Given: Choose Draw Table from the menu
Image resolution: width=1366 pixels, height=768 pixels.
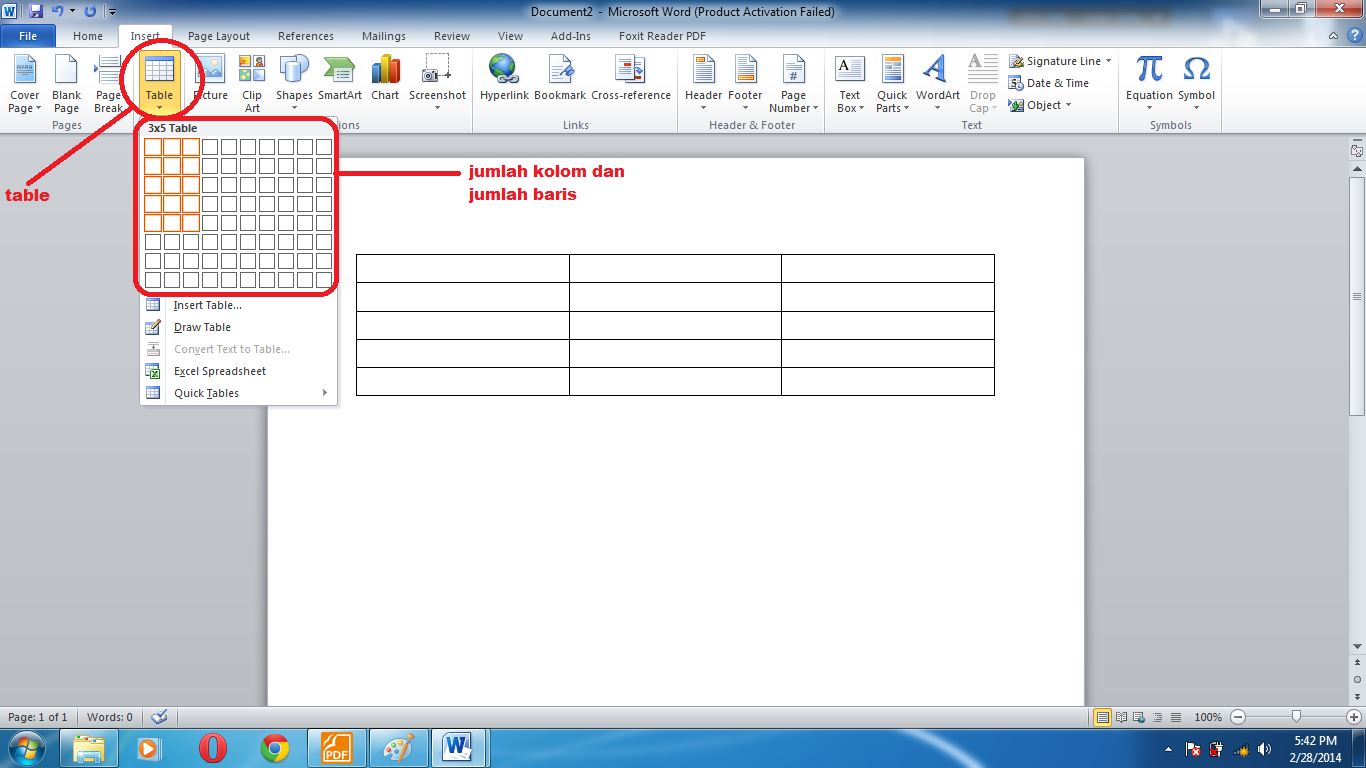Looking at the screenshot, I should pos(238,327).
